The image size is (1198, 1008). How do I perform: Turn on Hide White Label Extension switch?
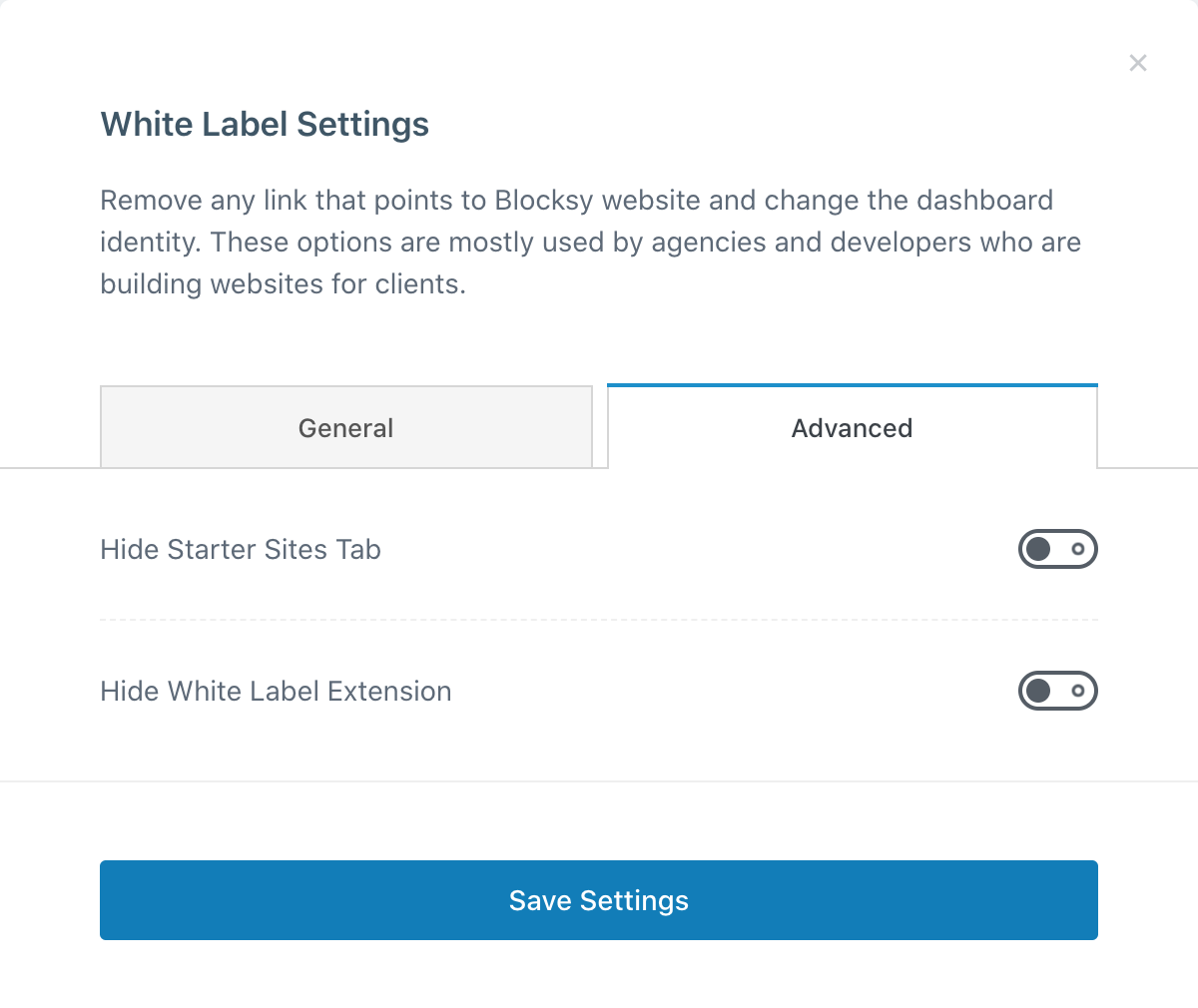pos(1057,691)
